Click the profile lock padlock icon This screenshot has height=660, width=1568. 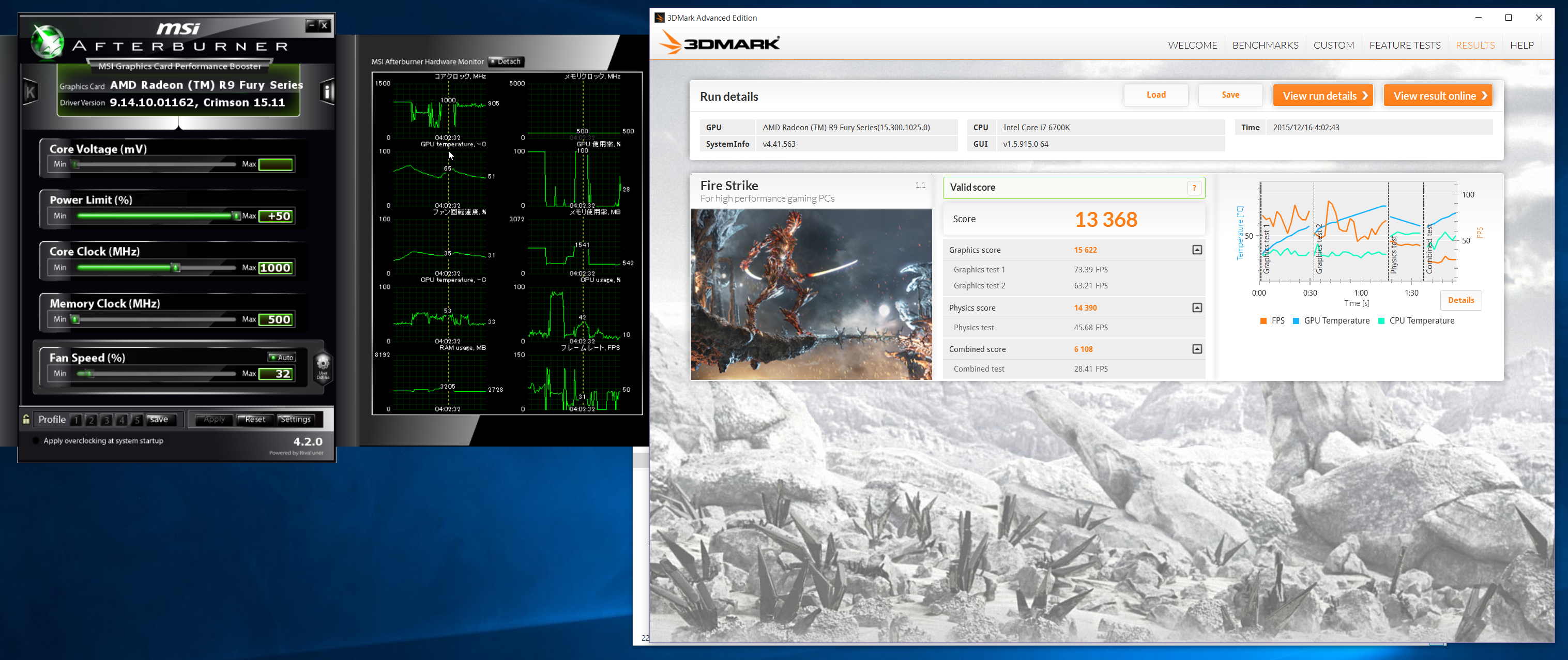[x=26, y=419]
